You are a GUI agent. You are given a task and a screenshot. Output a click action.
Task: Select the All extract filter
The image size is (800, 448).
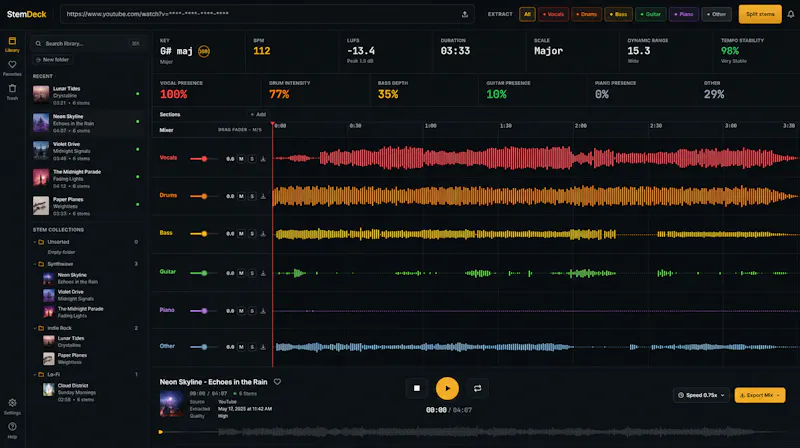[x=527, y=14]
